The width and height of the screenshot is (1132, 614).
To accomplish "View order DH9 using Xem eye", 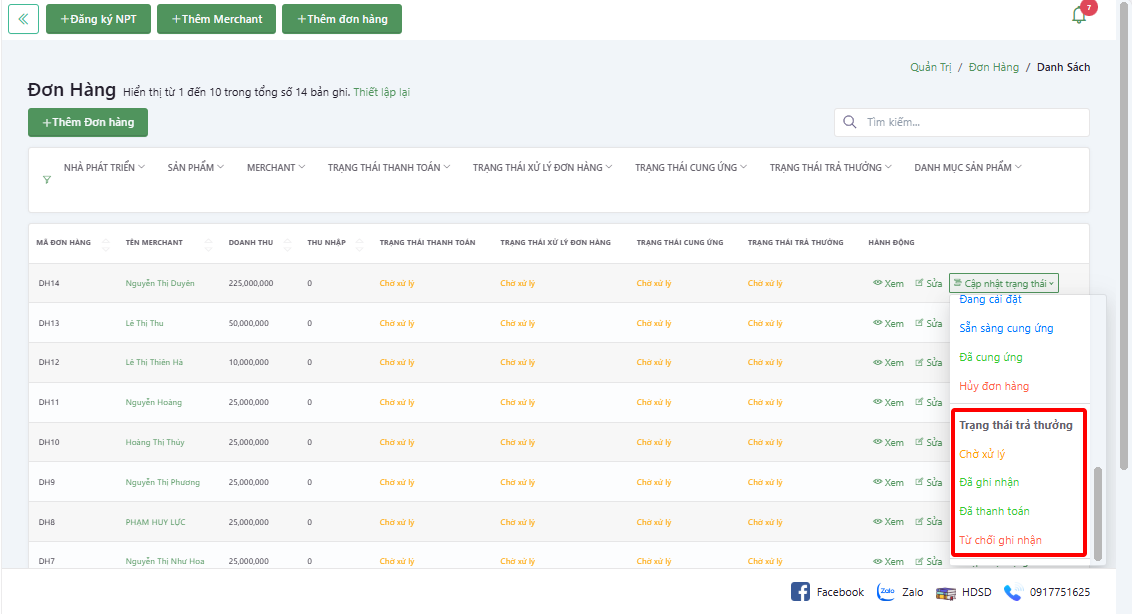I will [888, 482].
